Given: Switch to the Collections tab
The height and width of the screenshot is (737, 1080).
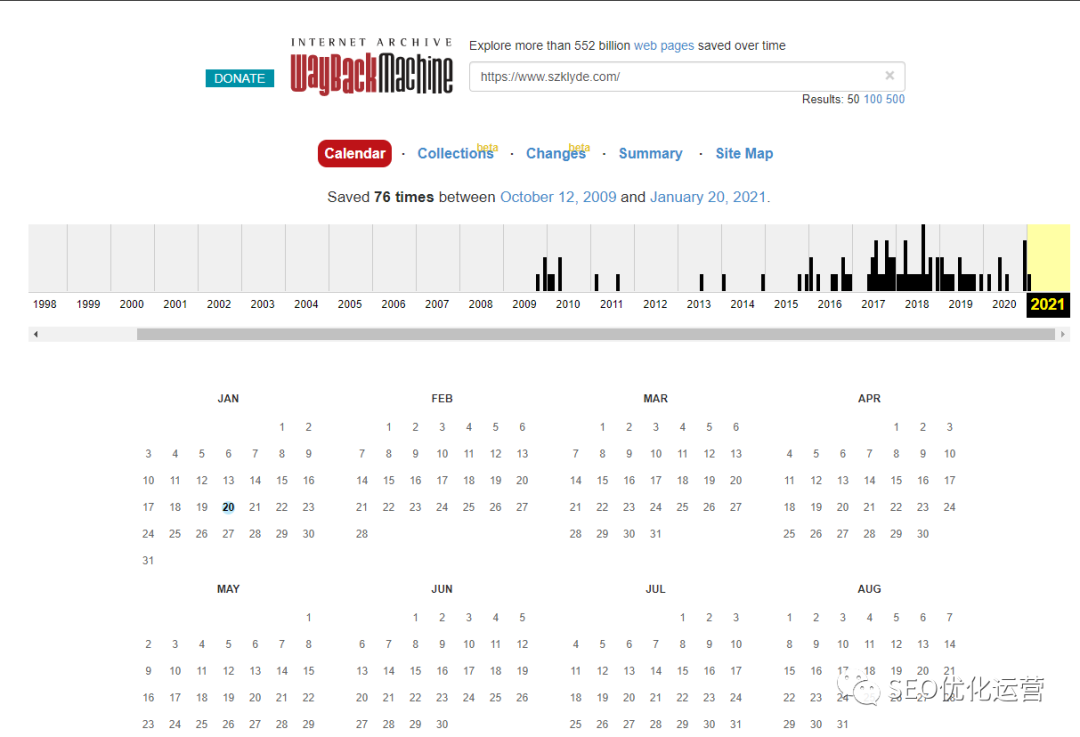Looking at the screenshot, I should point(456,154).
